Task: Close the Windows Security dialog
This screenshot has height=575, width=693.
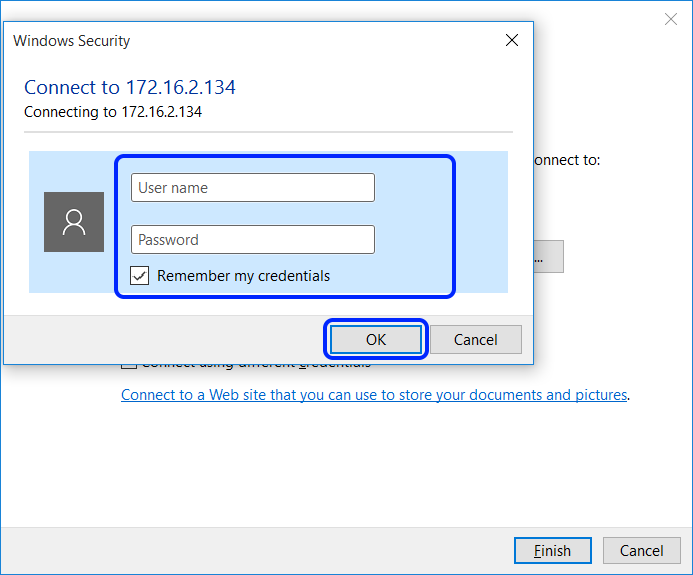Action: click(x=512, y=40)
